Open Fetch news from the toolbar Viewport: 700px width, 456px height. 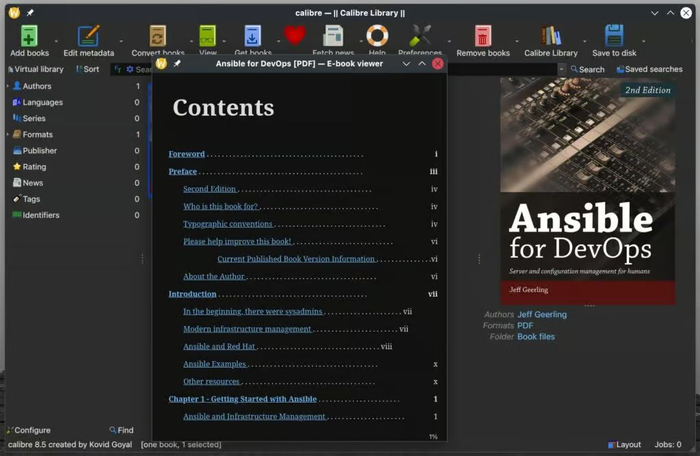(335, 38)
